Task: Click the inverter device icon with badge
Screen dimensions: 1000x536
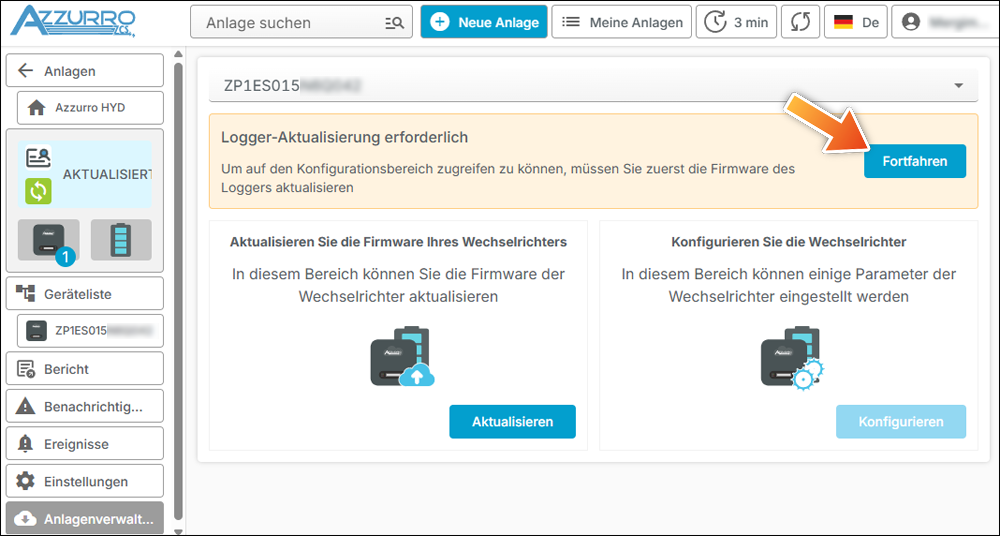Action: pyautogui.click(x=48, y=240)
